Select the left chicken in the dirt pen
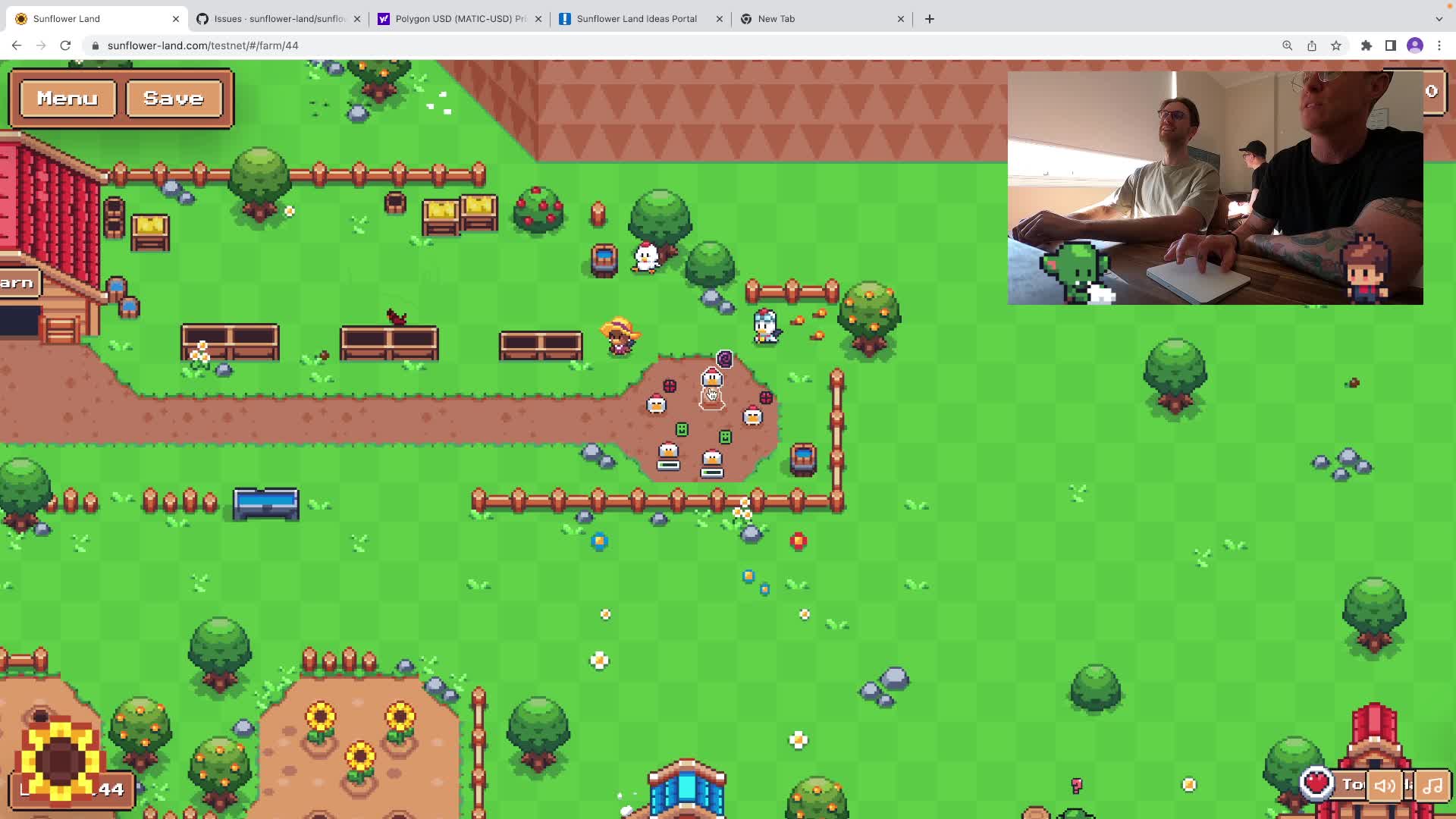This screenshot has height=819, width=1456. [656, 404]
